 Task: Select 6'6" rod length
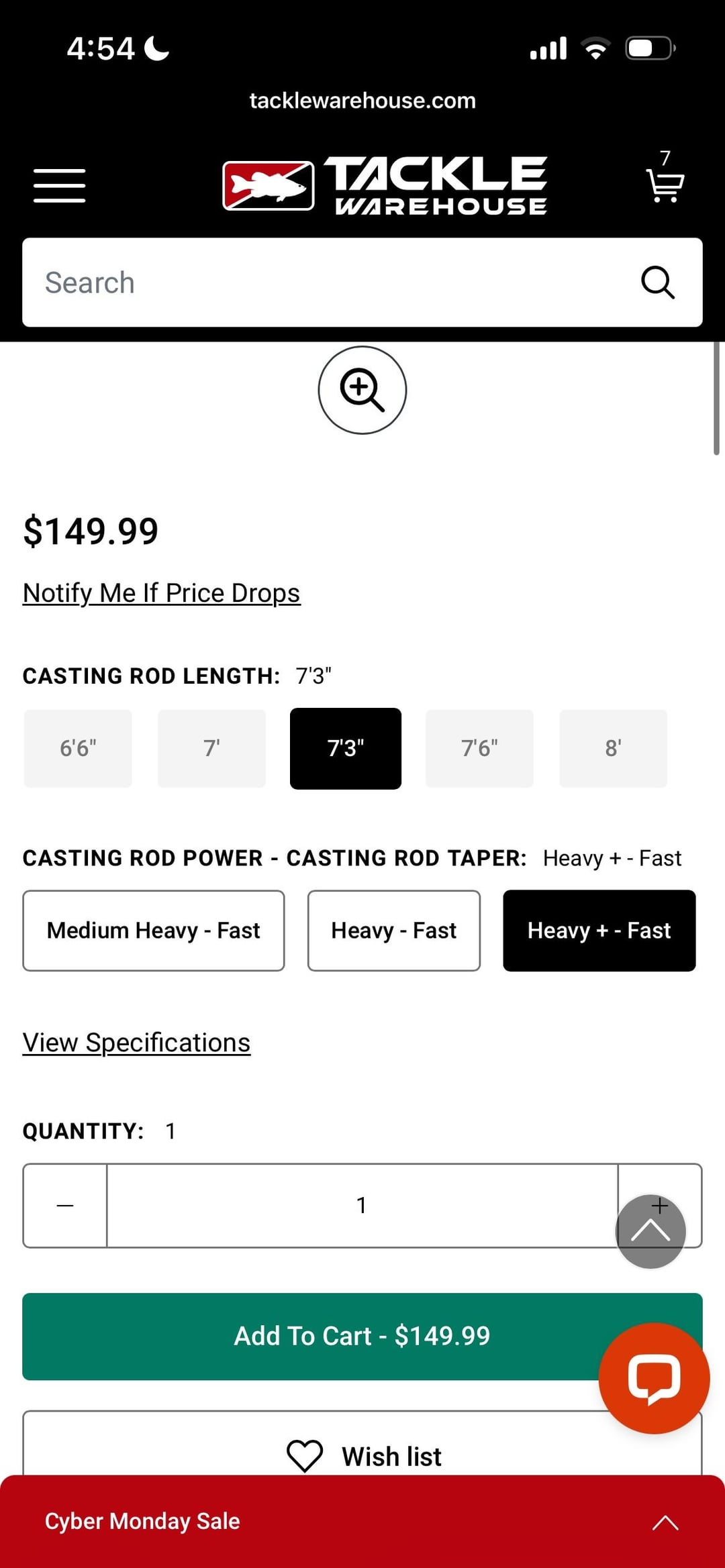pyautogui.click(x=78, y=748)
